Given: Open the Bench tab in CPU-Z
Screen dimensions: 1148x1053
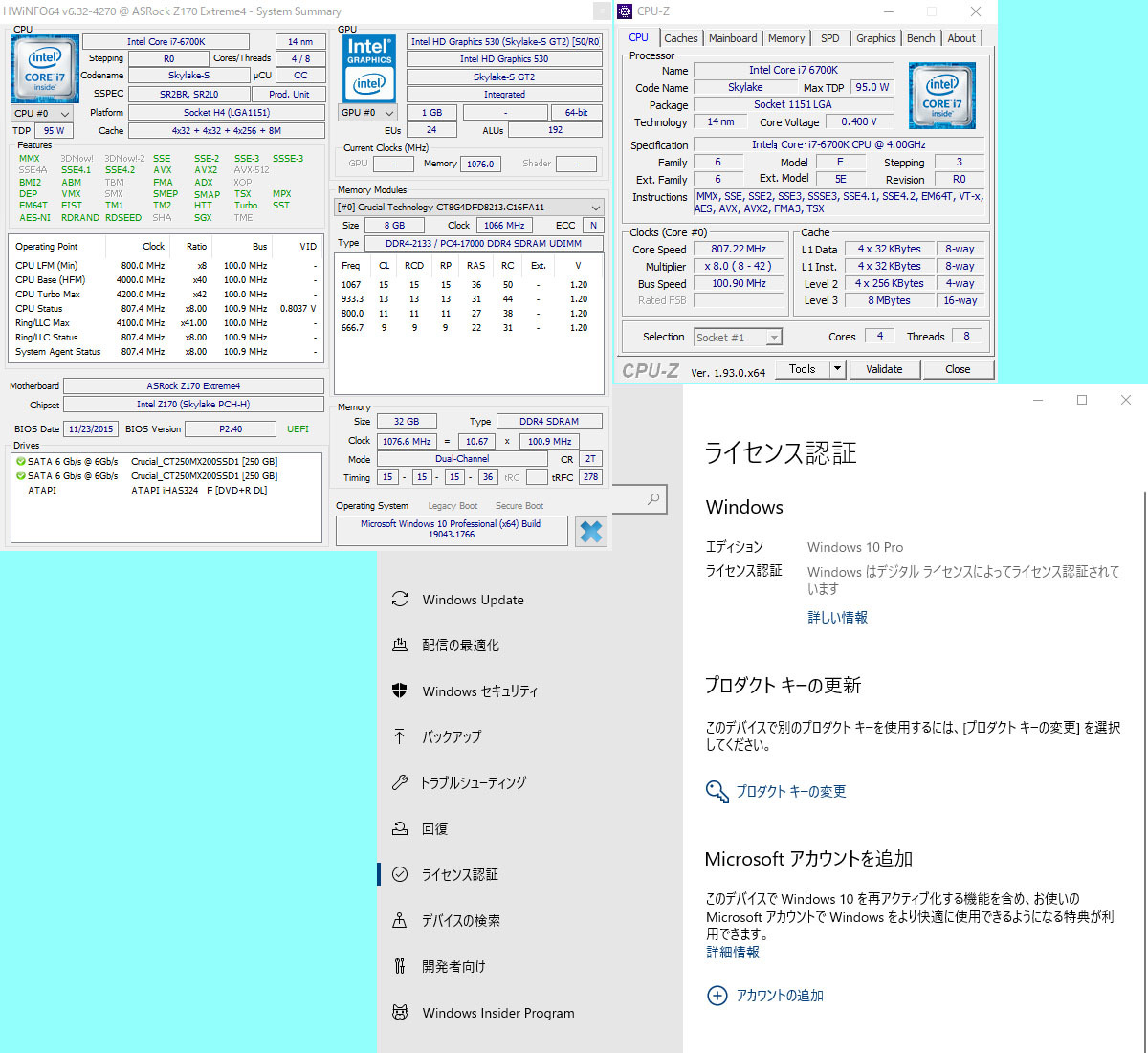Looking at the screenshot, I should 921,38.
